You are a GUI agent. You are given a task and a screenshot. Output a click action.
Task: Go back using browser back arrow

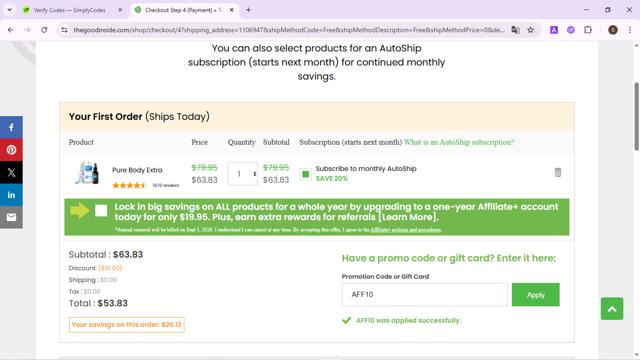point(11,30)
